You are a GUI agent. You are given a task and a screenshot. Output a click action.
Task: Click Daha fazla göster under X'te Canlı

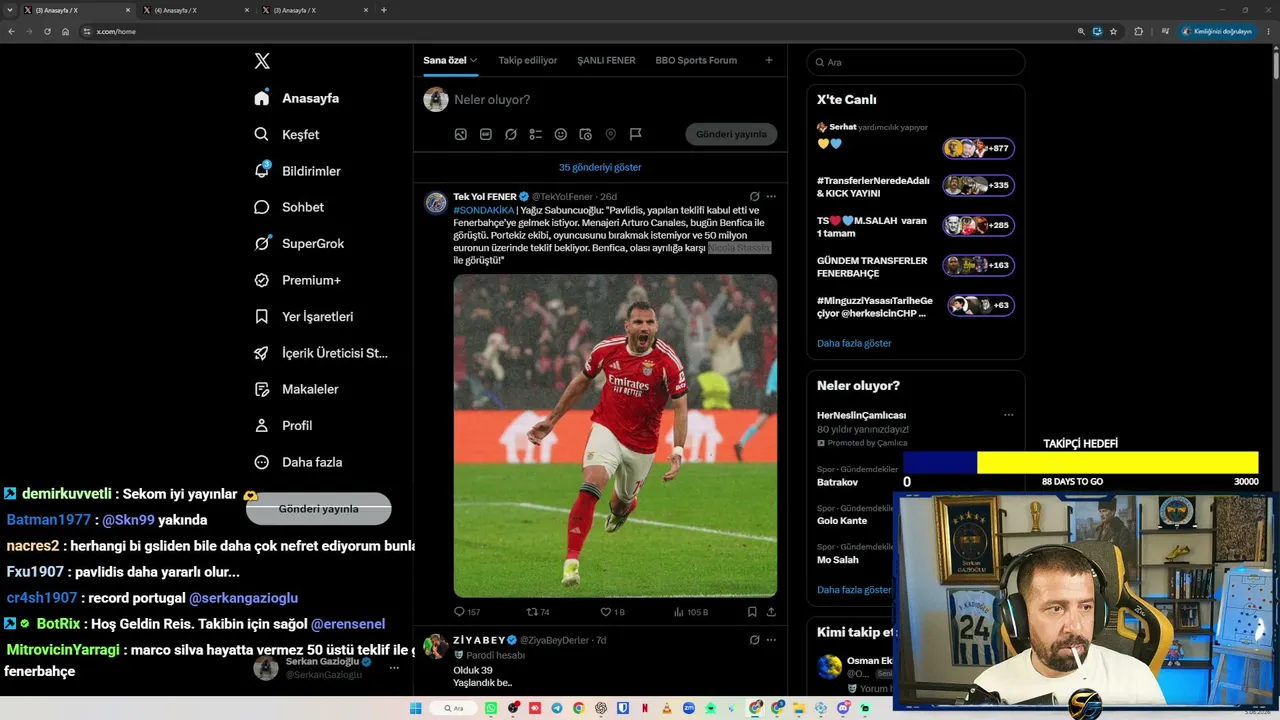(854, 343)
